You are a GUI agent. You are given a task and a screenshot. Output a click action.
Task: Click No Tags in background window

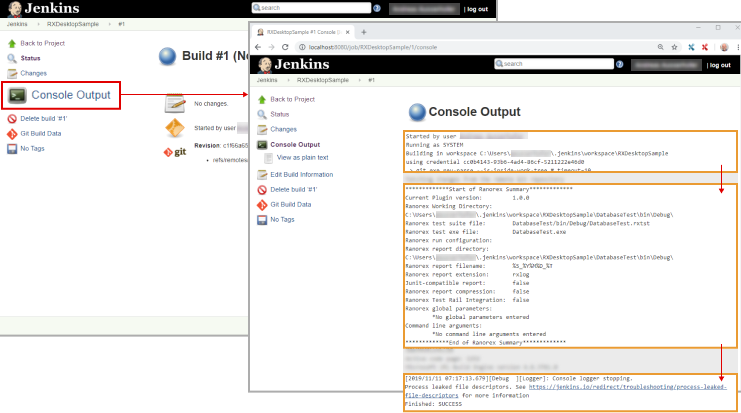point(32,148)
